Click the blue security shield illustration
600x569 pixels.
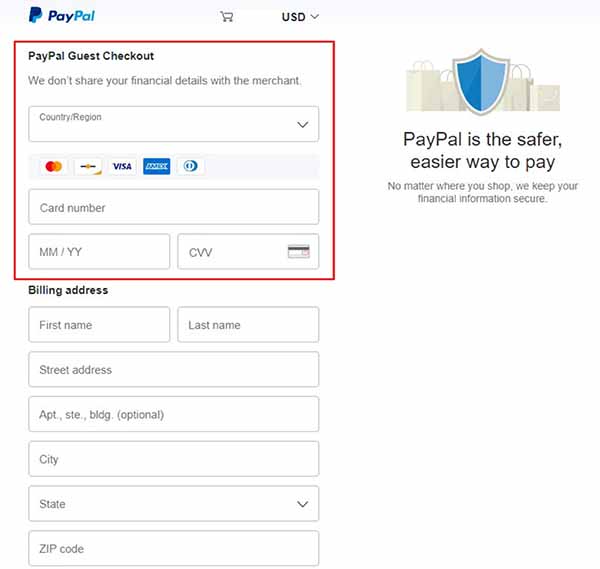481,82
